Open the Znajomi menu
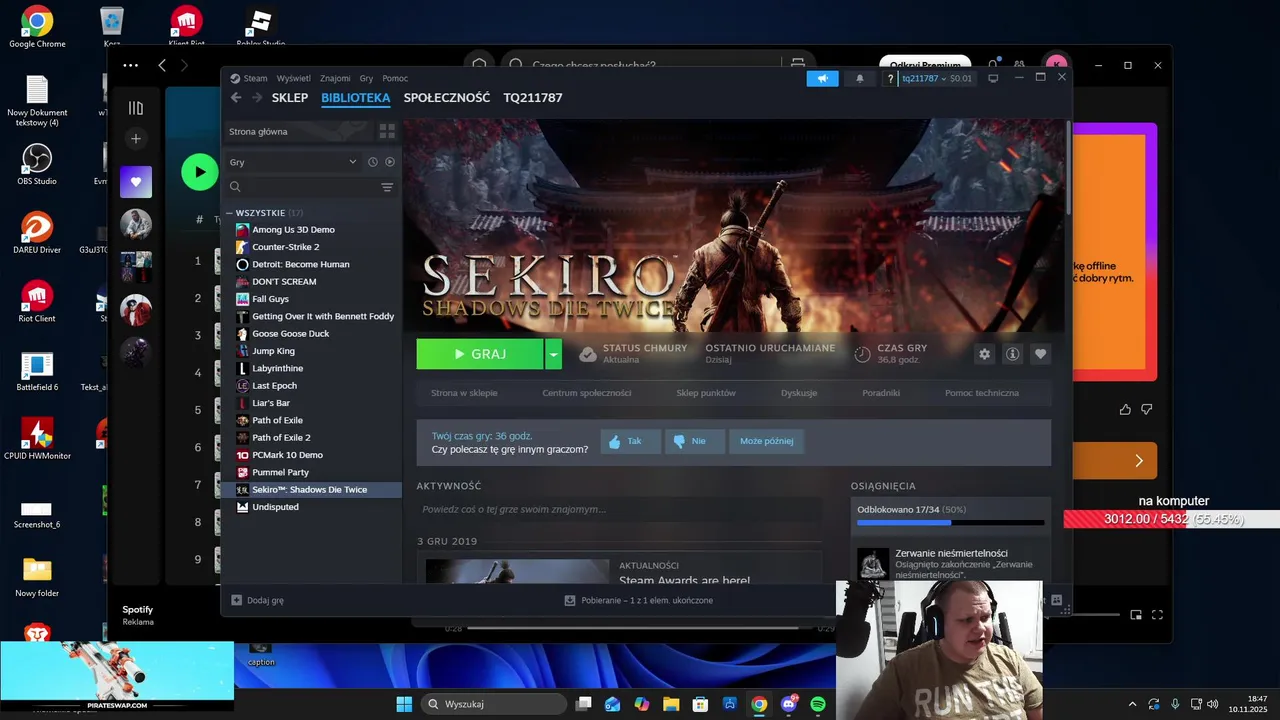The width and height of the screenshot is (1280, 720). pyautogui.click(x=335, y=78)
